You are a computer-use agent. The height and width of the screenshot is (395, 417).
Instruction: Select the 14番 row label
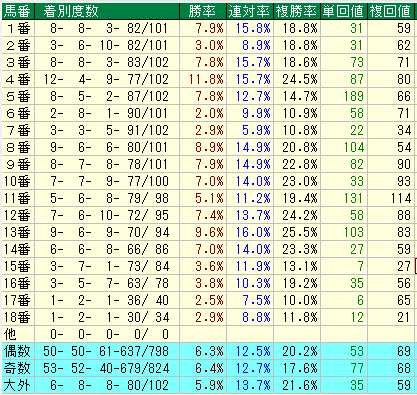(x=17, y=249)
